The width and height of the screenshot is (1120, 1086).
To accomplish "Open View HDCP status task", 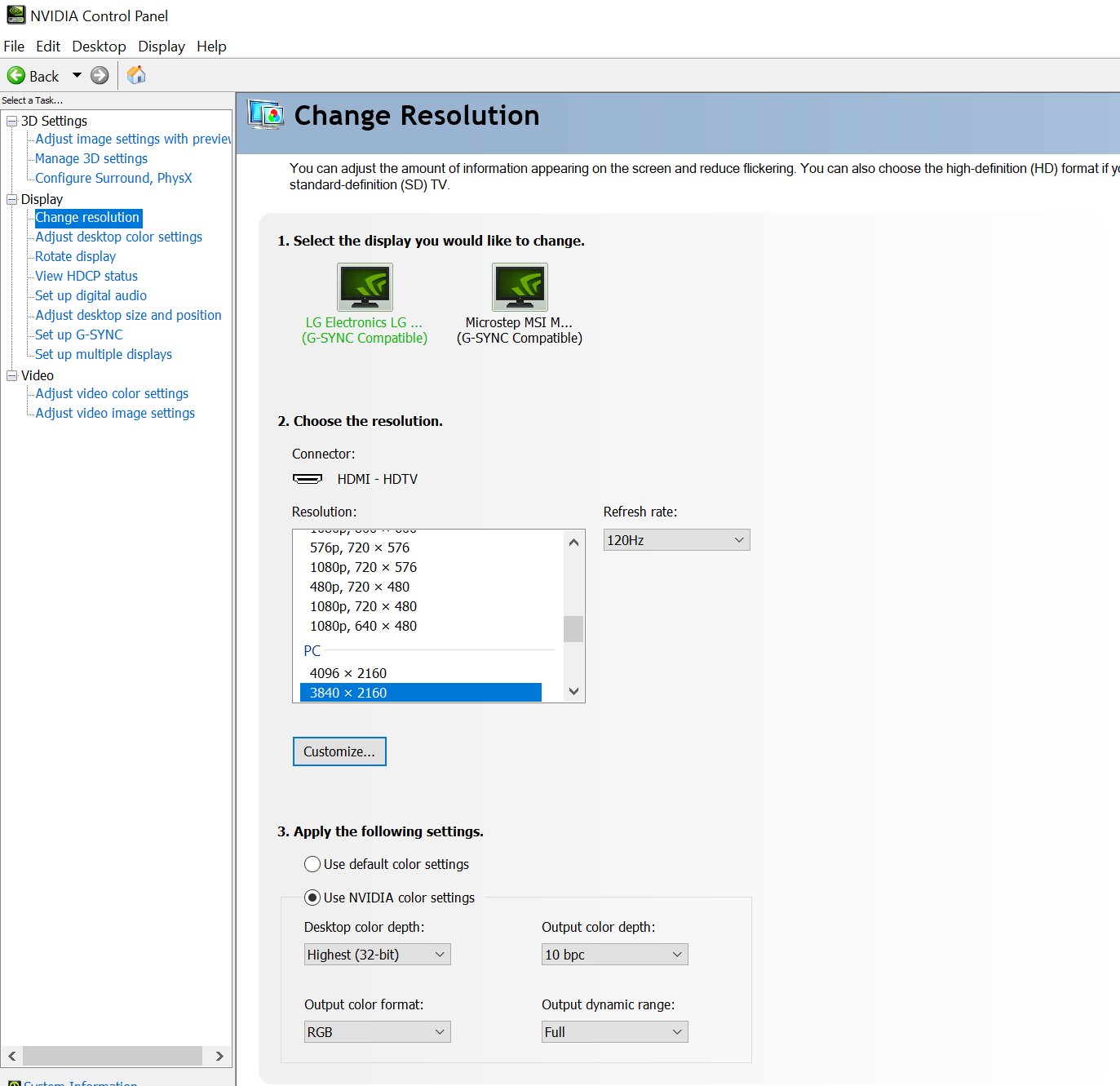I will click(86, 277).
